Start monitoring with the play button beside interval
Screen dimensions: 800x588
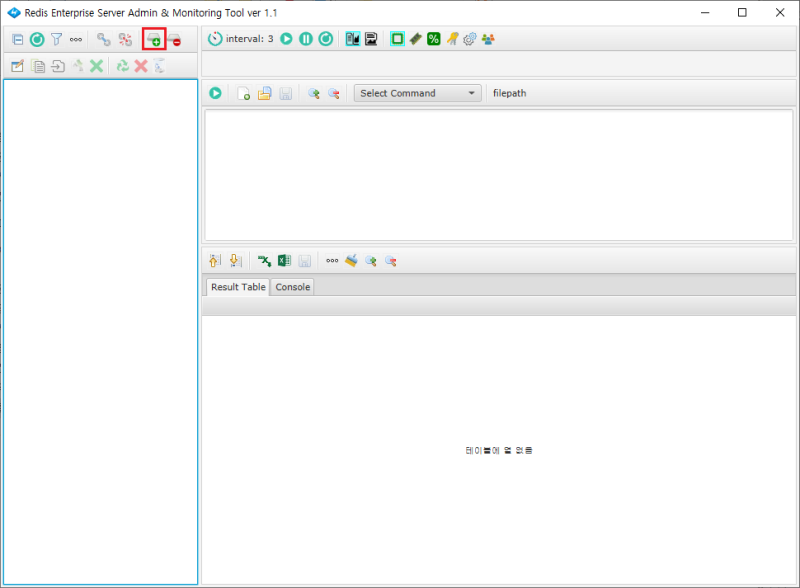tap(286, 39)
